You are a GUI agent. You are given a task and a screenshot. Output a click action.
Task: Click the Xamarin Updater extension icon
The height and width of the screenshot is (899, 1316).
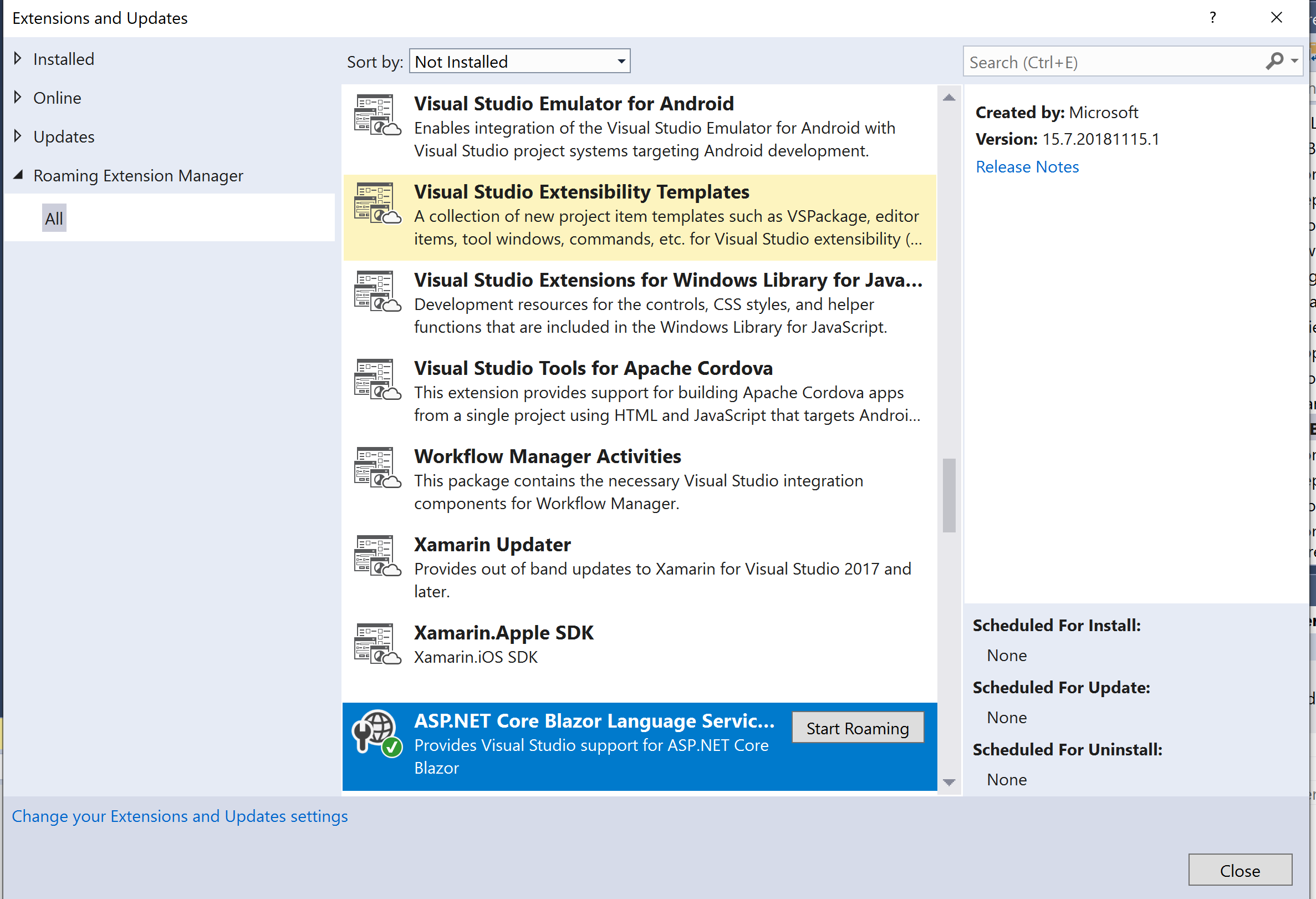[x=377, y=556]
